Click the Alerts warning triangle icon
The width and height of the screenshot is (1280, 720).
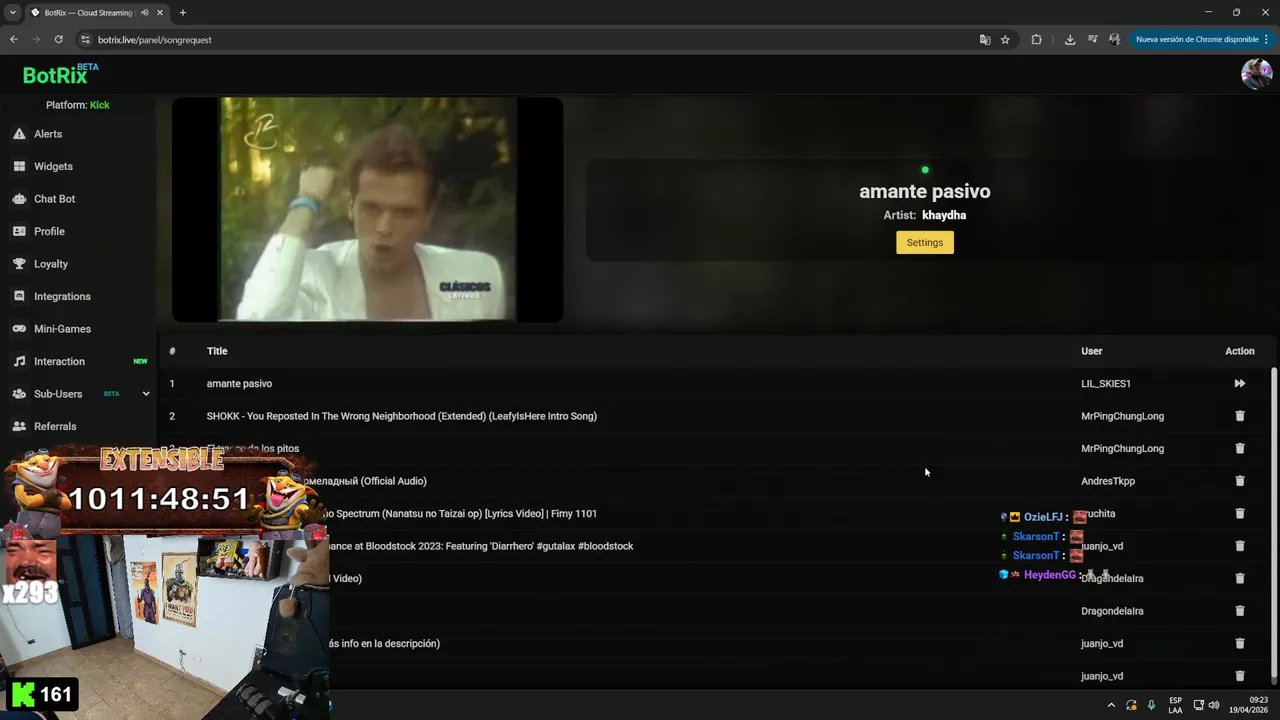pos(19,134)
